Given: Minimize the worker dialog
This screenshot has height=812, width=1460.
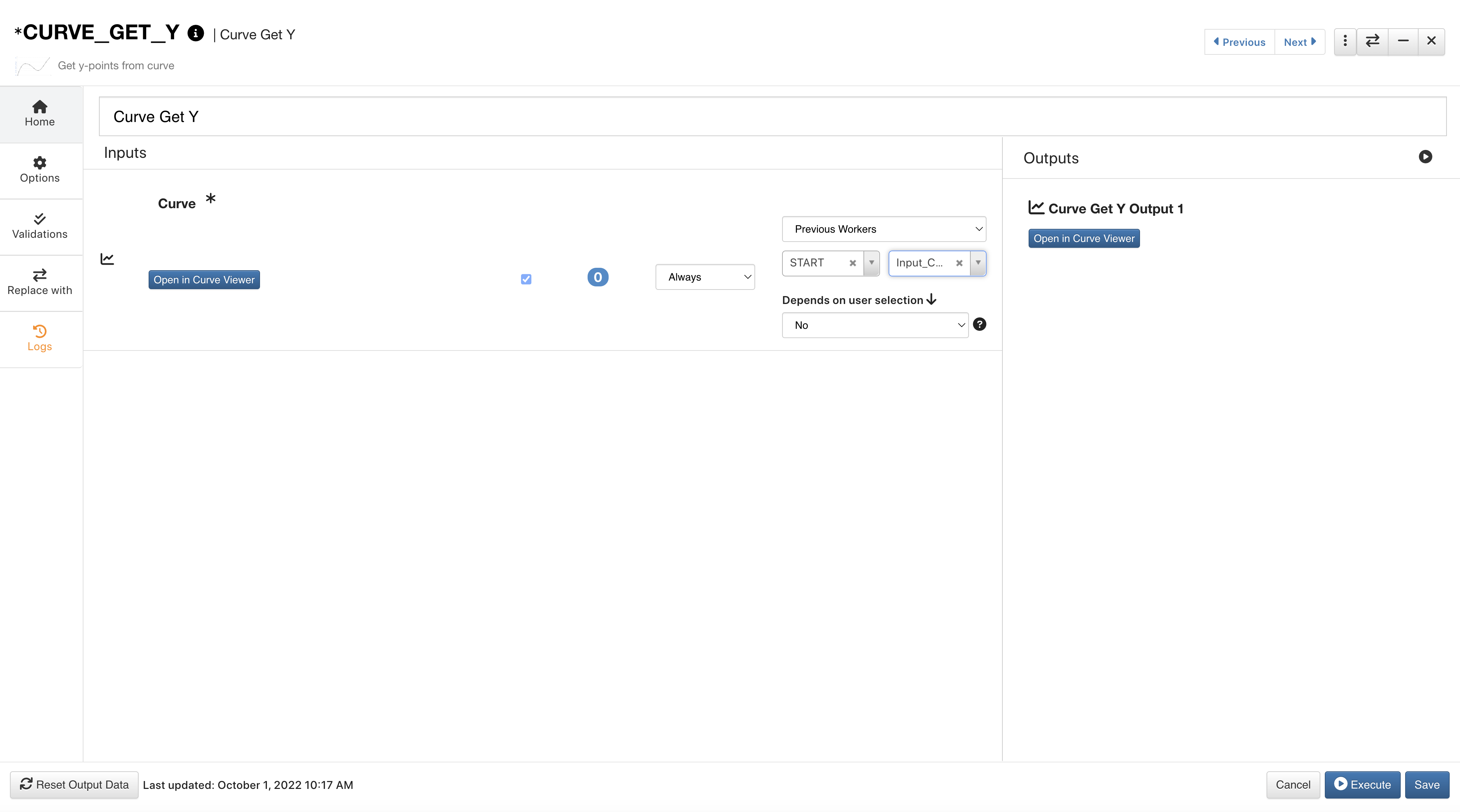Looking at the screenshot, I should 1403,41.
